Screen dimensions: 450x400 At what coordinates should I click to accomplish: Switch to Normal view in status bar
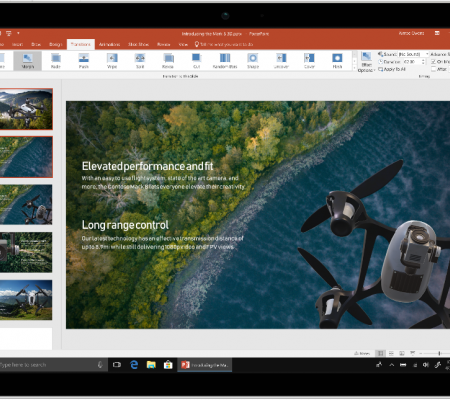point(380,353)
